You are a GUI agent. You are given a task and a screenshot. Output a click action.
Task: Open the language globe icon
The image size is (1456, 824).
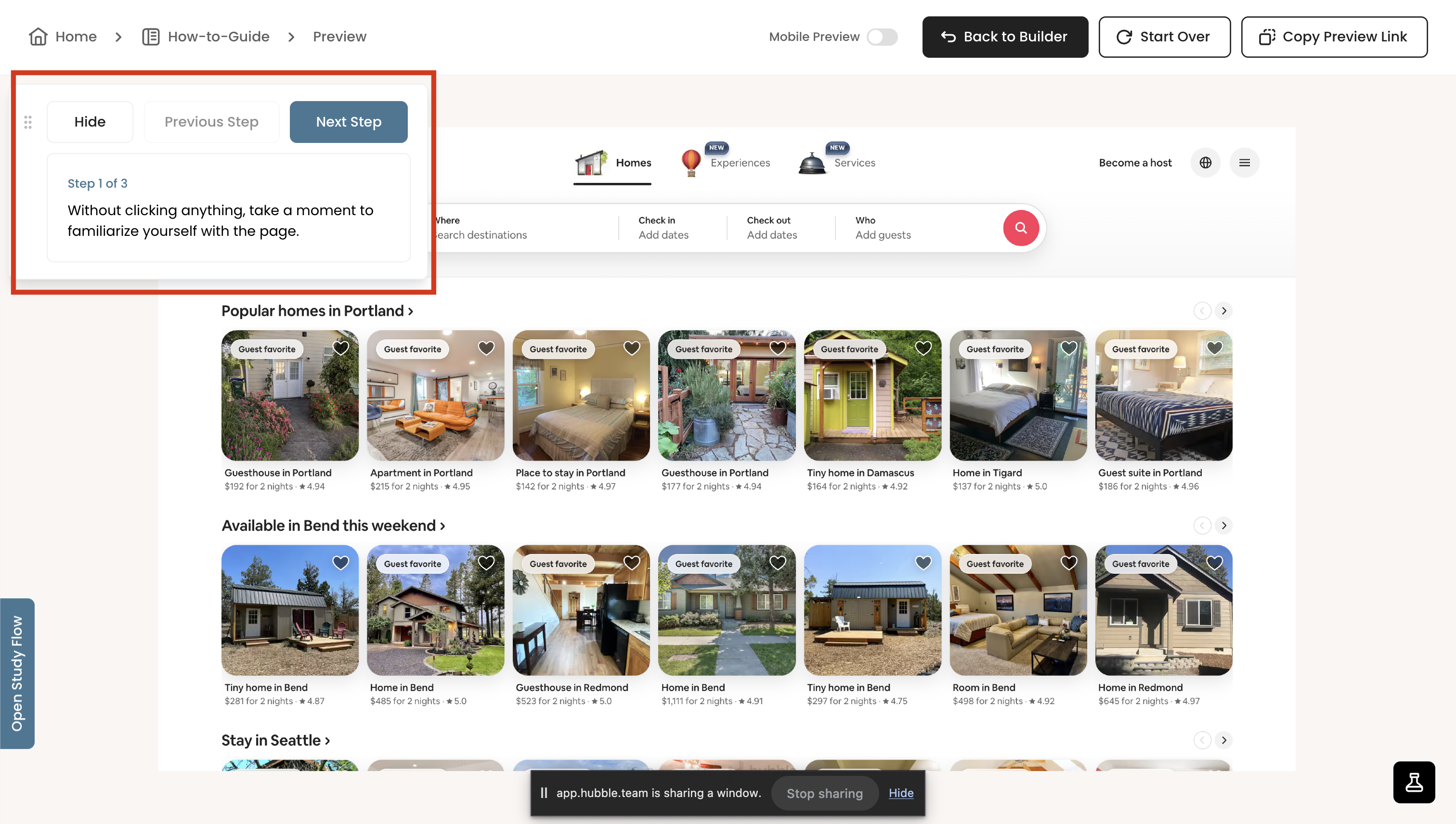(1205, 163)
